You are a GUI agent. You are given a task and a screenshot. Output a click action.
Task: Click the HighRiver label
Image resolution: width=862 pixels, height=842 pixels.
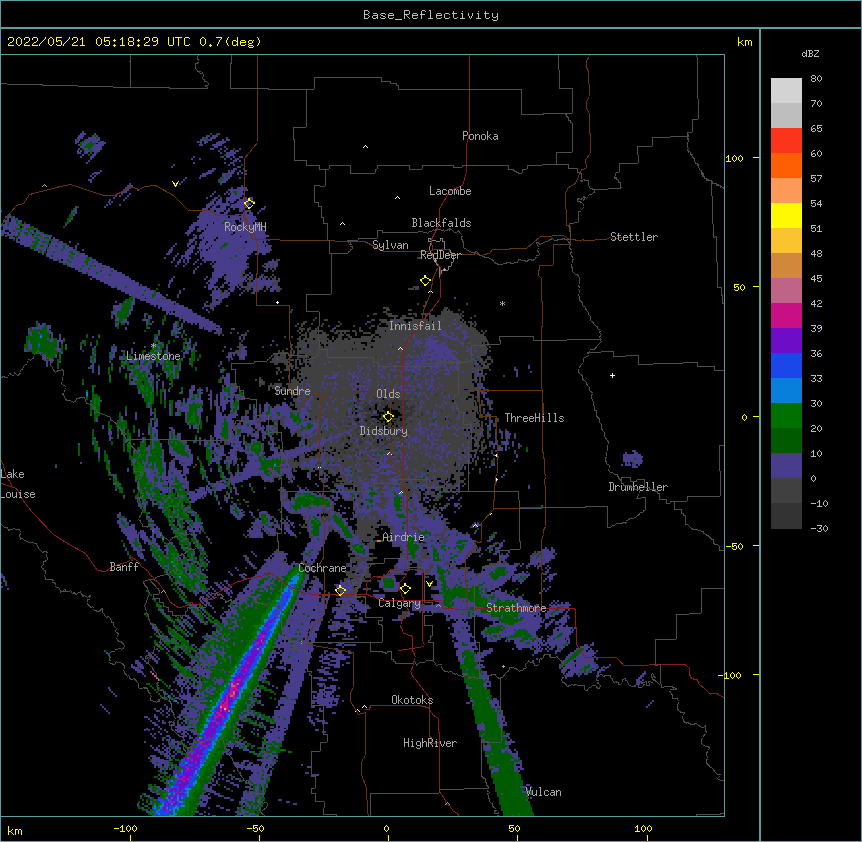click(x=430, y=743)
